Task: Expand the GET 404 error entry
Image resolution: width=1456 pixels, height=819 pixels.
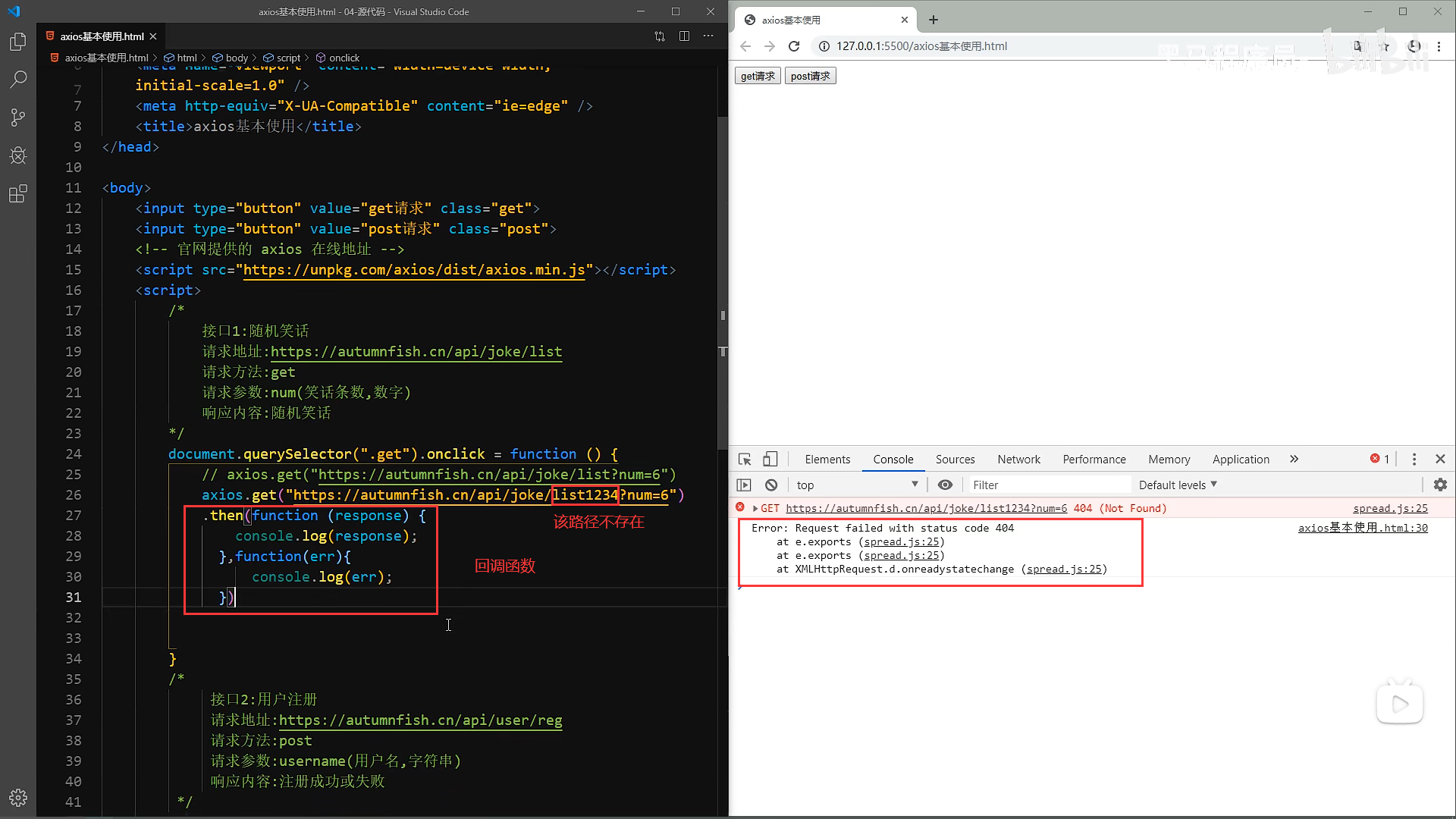Action: 755,508
